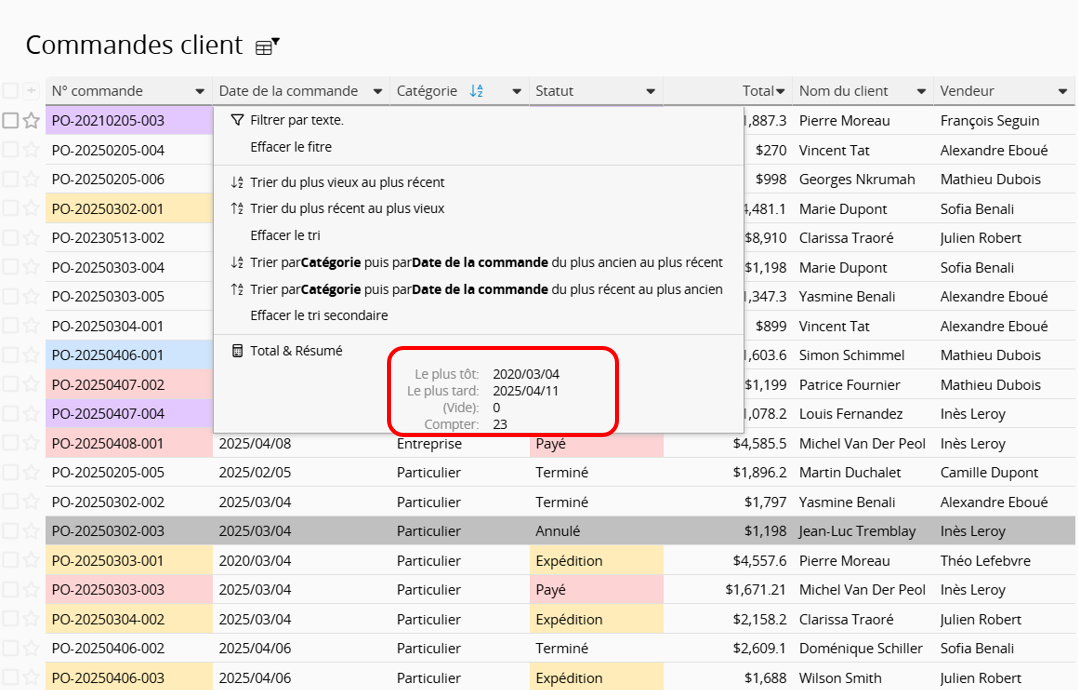Viewport: 1078px width, 690px height.
Task: Click 'Effacer le tri' option
Action: coord(285,235)
